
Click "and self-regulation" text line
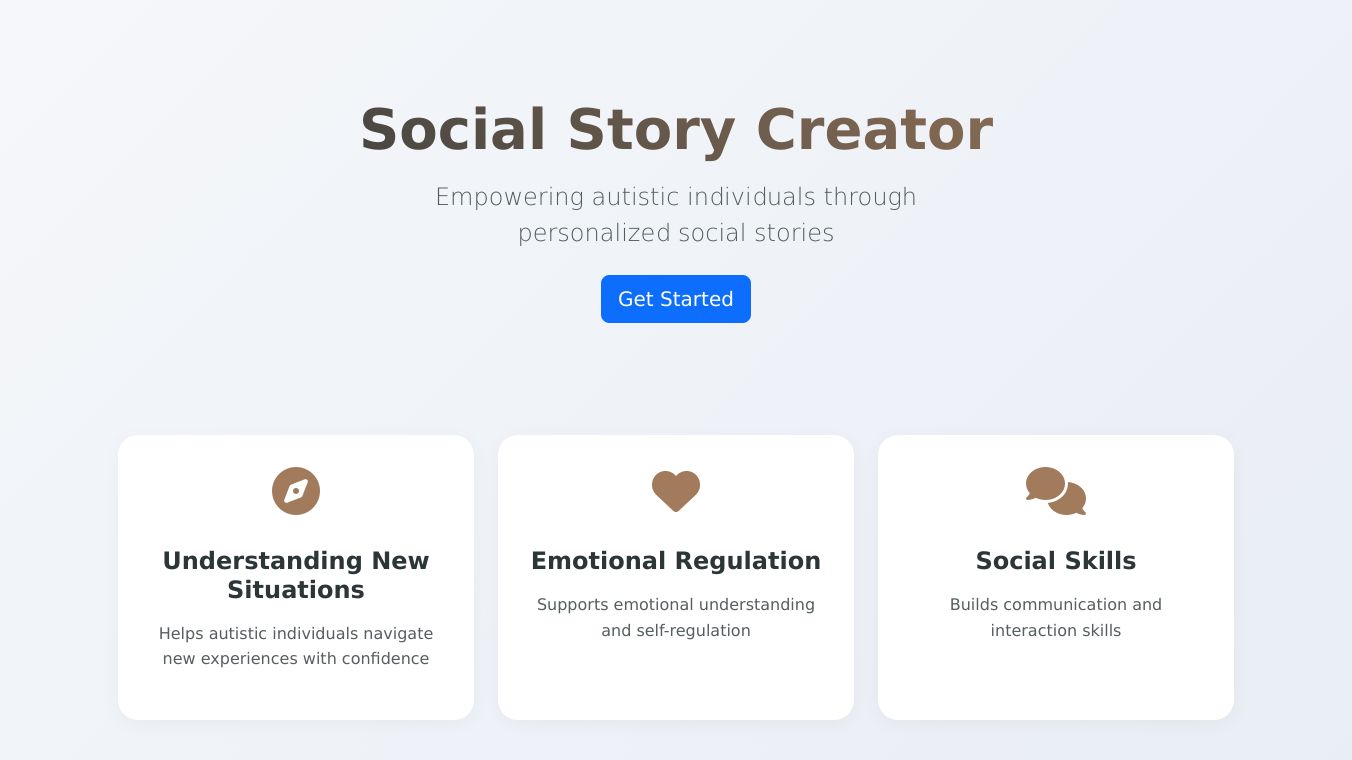pyautogui.click(x=676, y=631)
